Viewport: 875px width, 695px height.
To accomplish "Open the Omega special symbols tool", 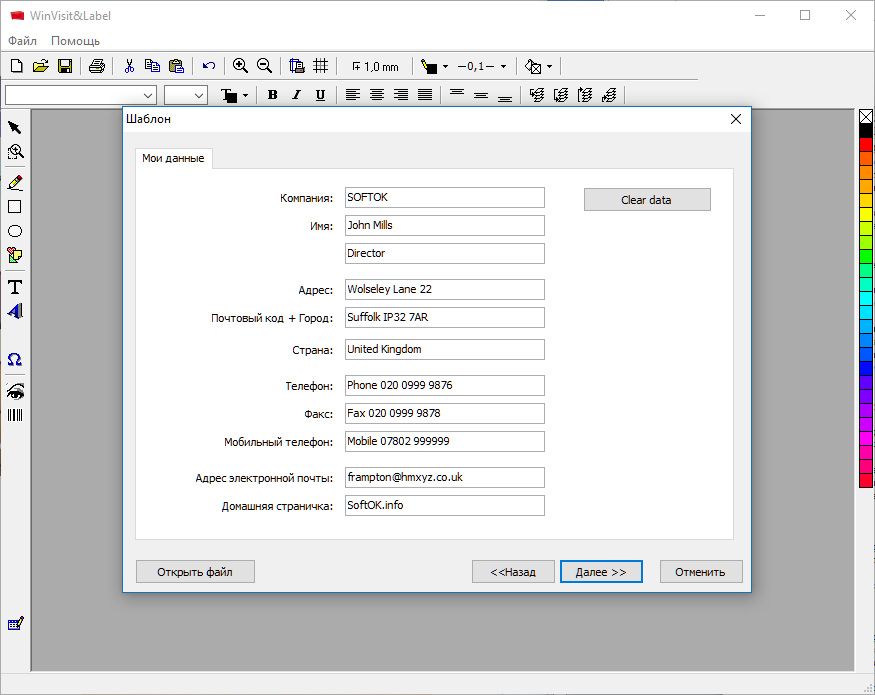I will coord(15,360).
